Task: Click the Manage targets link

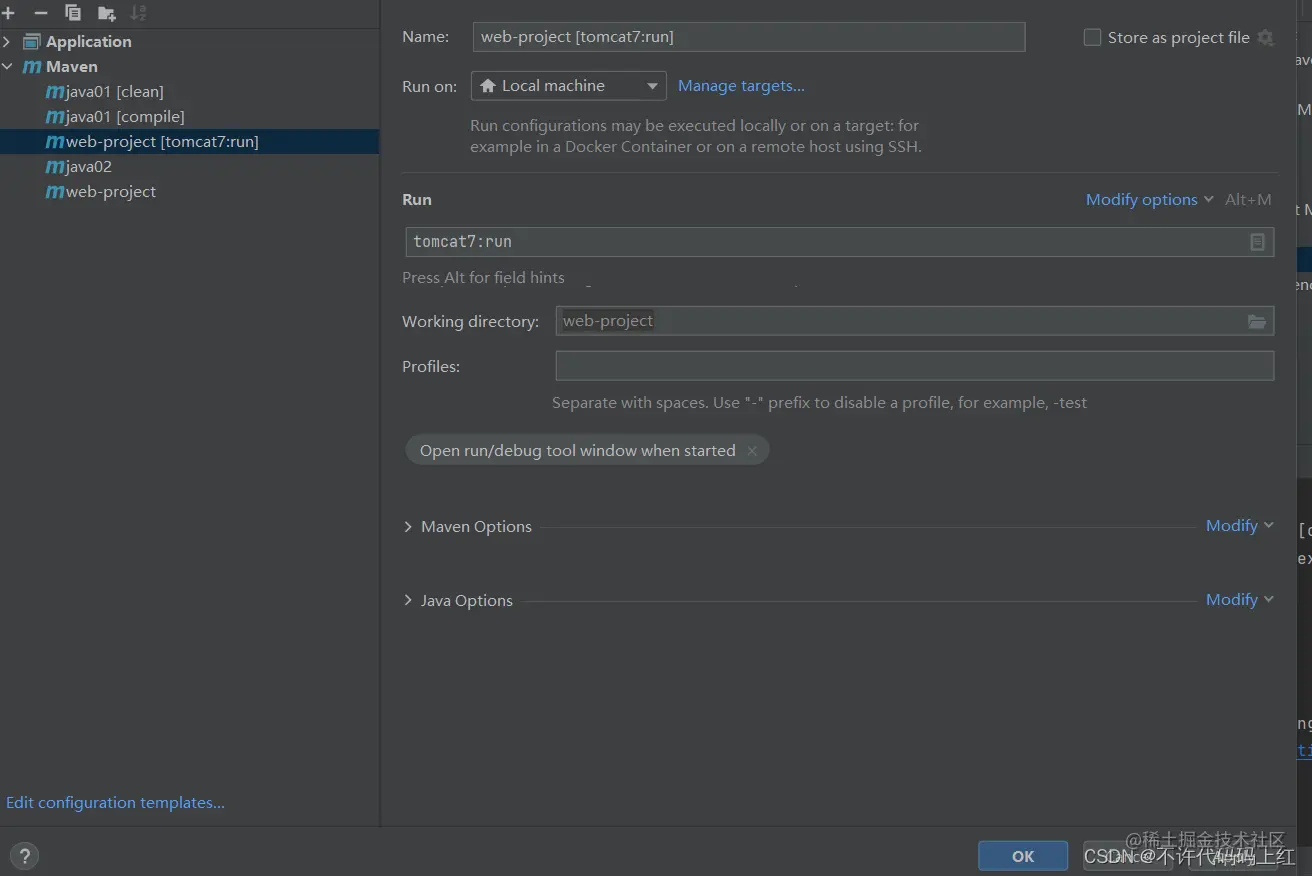Action: tap(741, 86)
